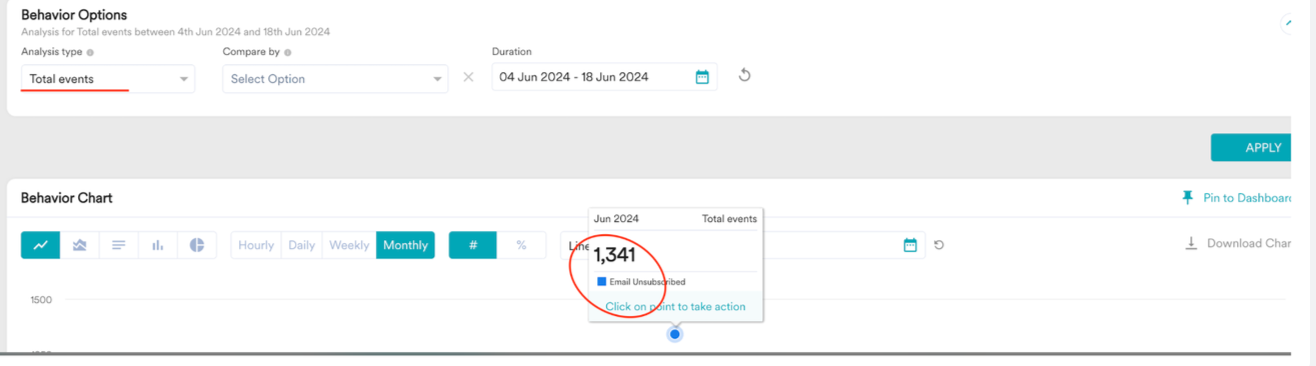Screen dimensions: 1316x366
Task: Toggle the Hourly granularity
Action: pos(256,245)
